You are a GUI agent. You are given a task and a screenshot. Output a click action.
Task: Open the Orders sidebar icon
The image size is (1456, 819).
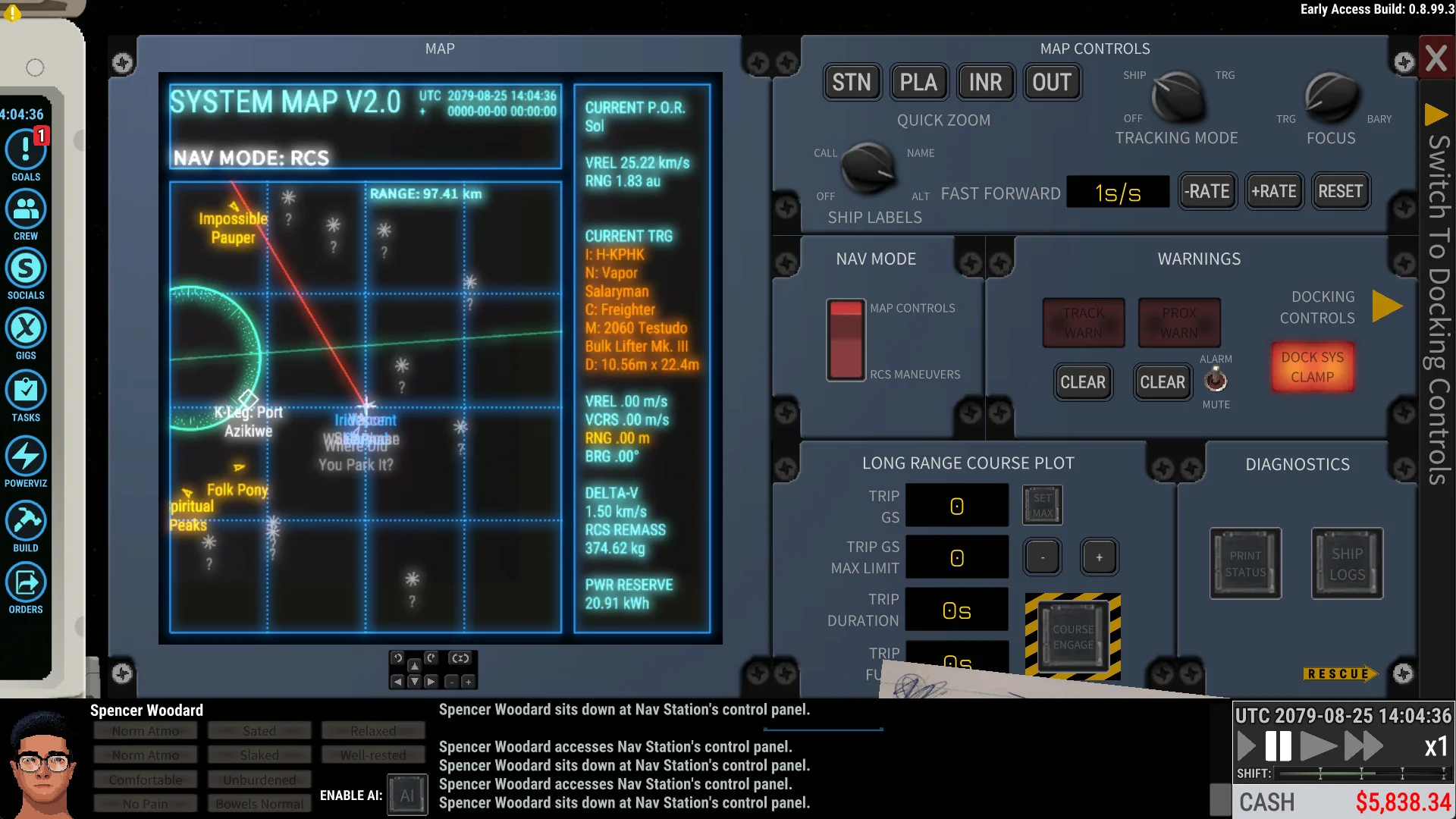coord(26,582)
